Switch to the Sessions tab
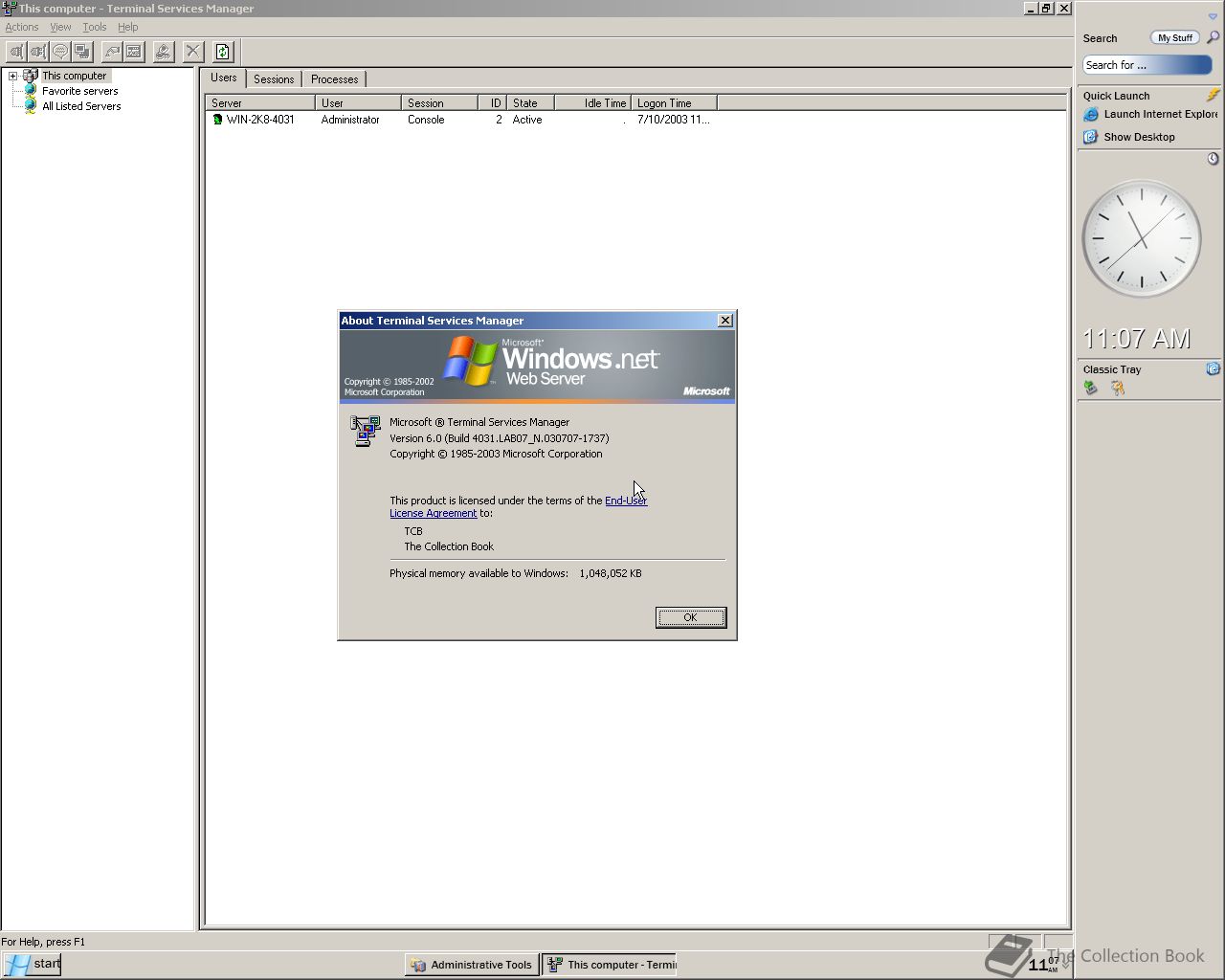Screen dimensions: 1225x980 (x=274, y=79)
